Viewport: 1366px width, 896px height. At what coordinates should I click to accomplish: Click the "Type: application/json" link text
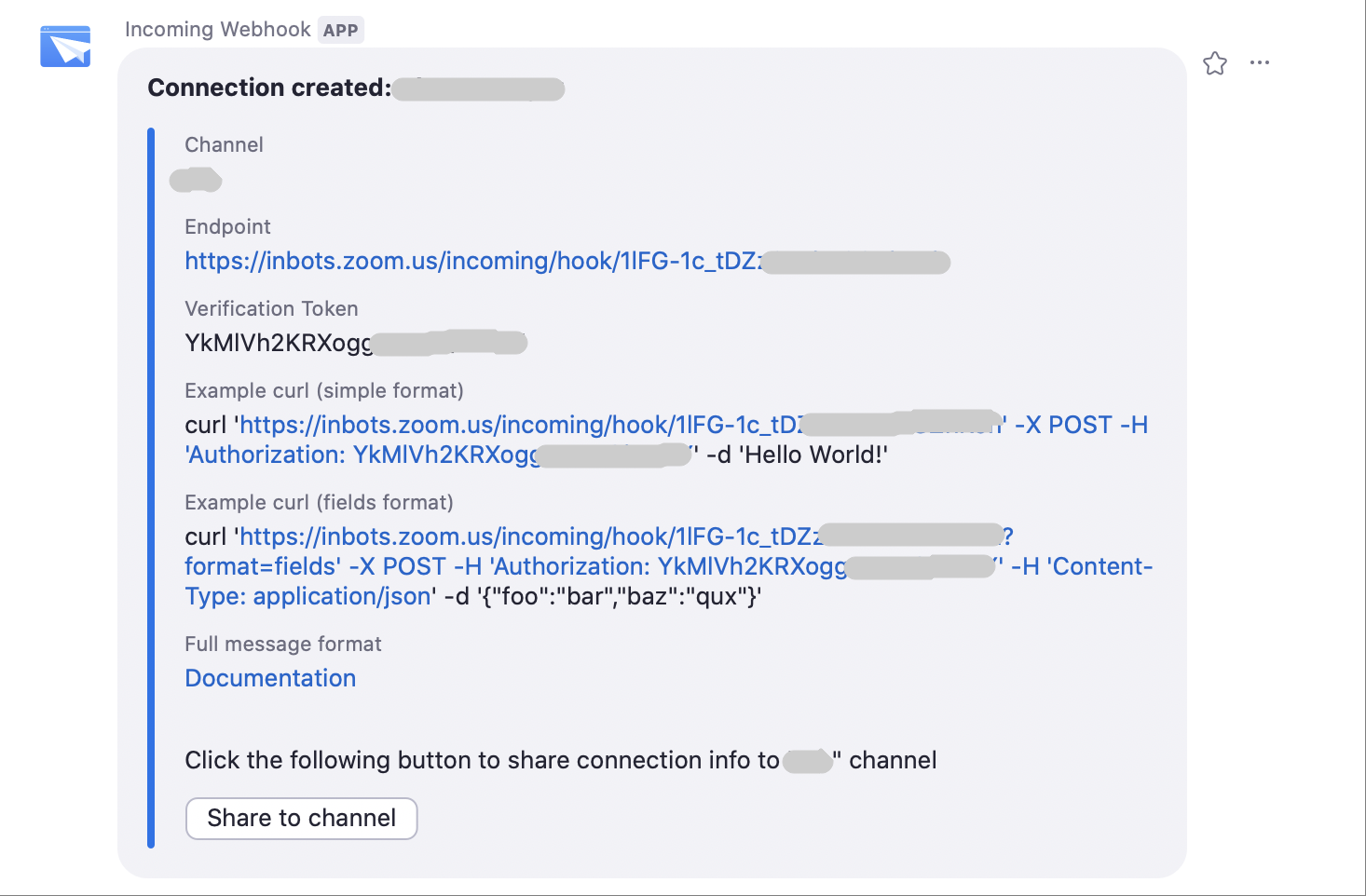coord(308,597)
